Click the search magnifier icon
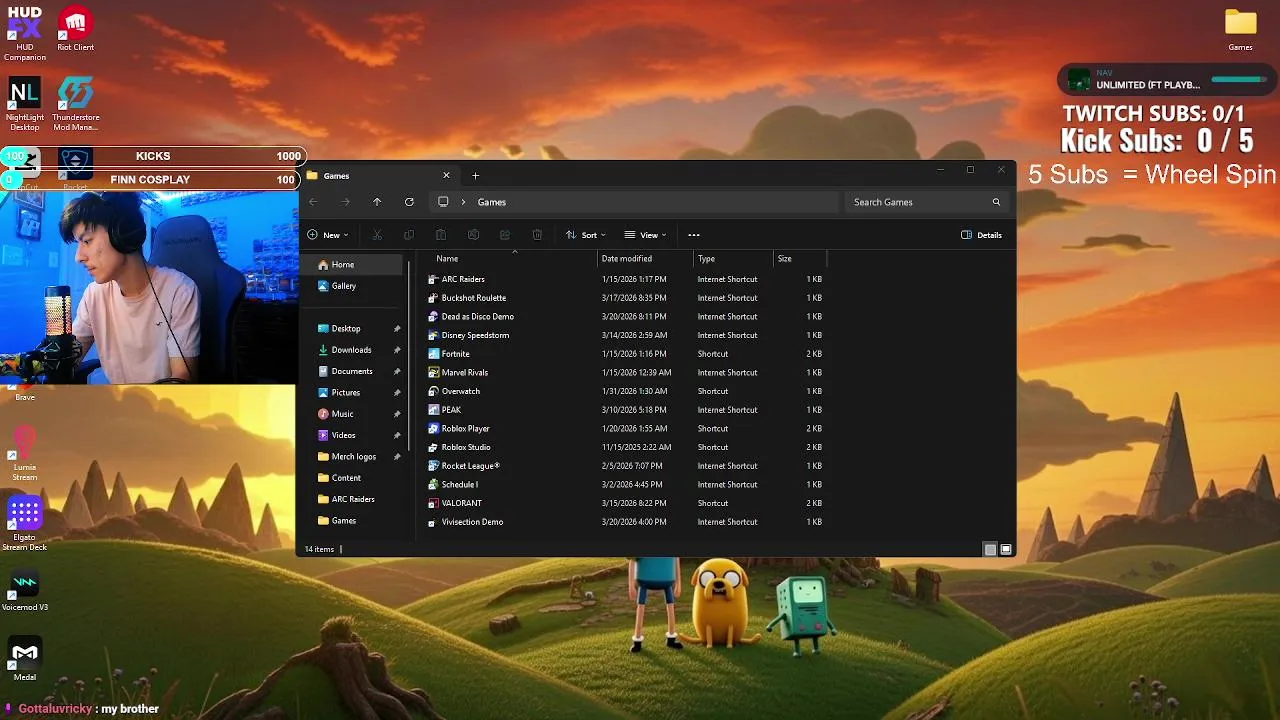This screenshot has height=720, width=1280. pos(996,202)
